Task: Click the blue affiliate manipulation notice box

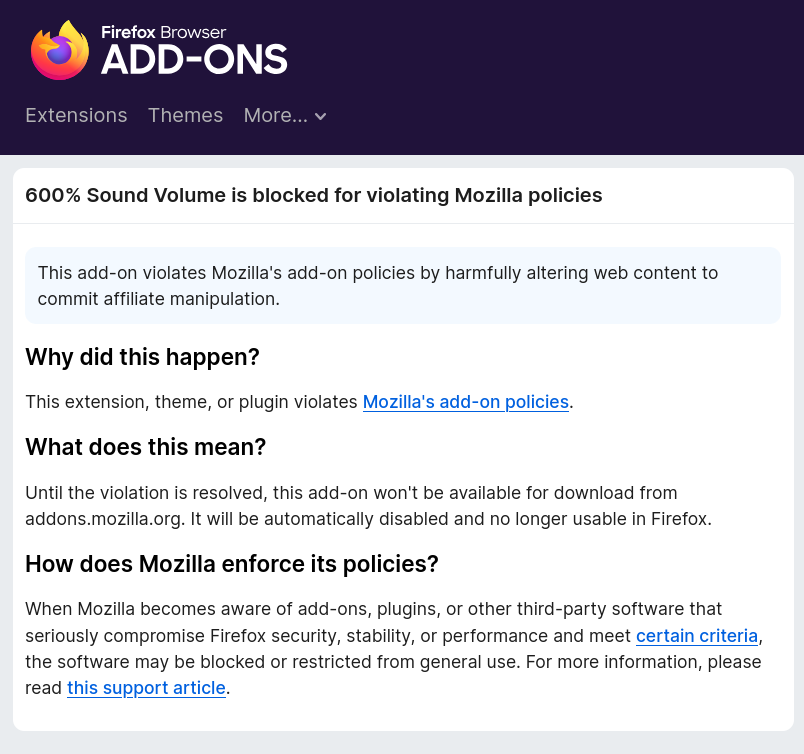Action: pyautogui.click(x=402, y=285)
